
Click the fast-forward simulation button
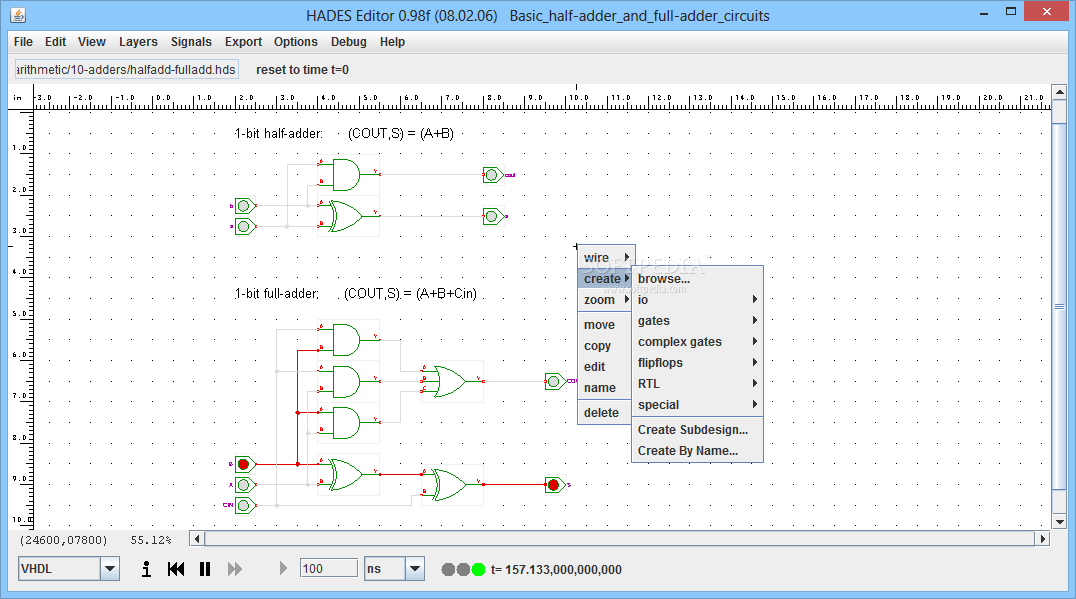click(235, 569)
